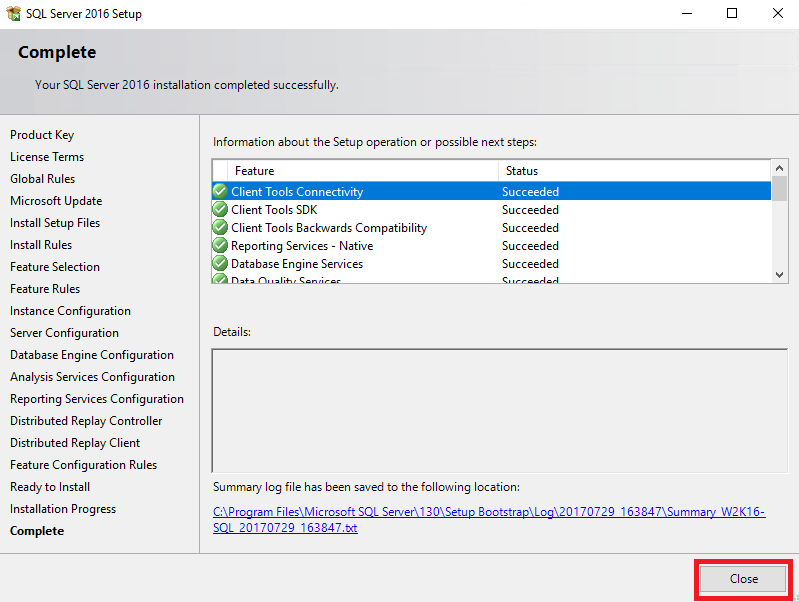Screen dimensions: 799x602
Task: Minimize the SQL Server 2016 Setup window
Action: click(686, 14)
